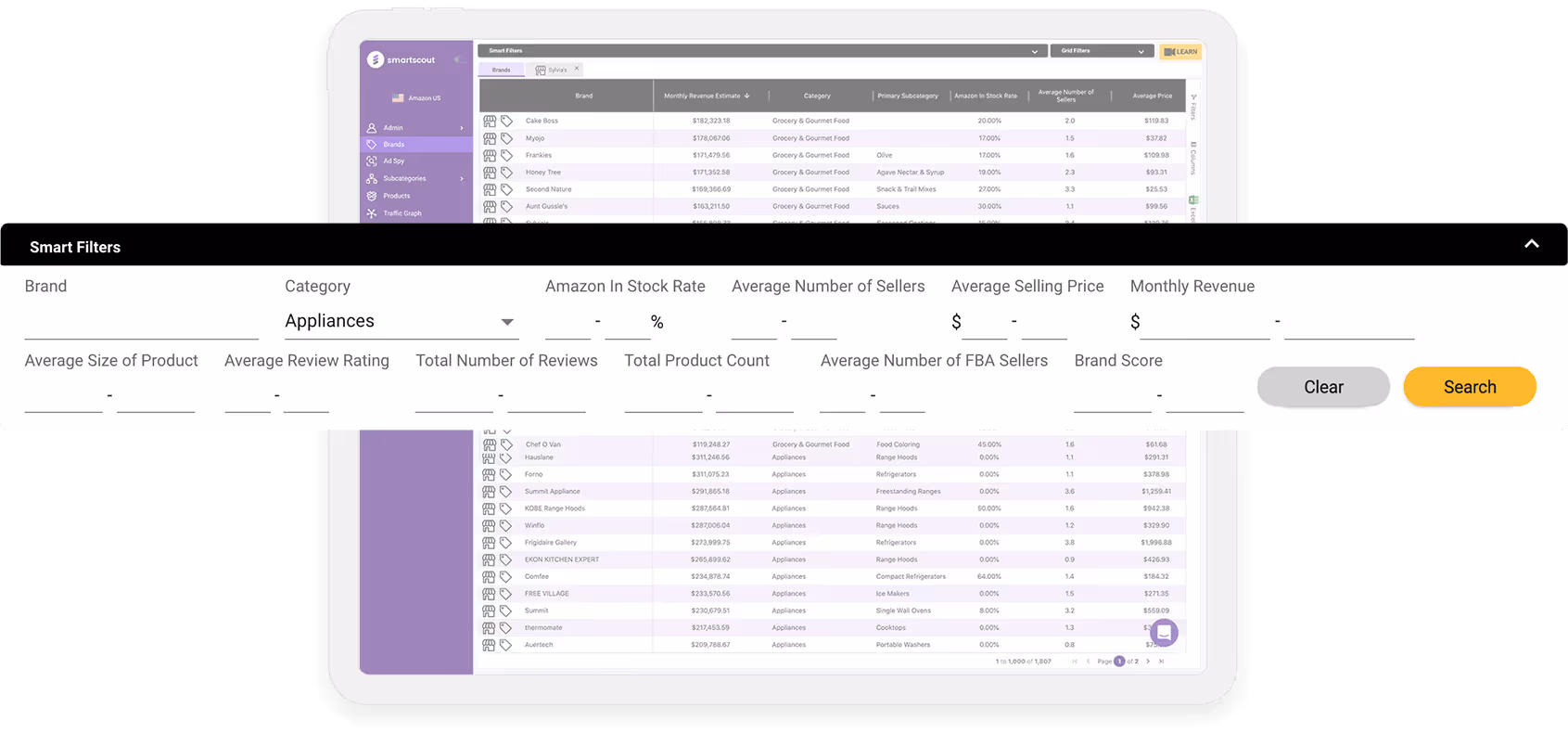Click the yellow LEARN button
The width and height of the screenshot is (1568, 733).
coord(1180,52)
